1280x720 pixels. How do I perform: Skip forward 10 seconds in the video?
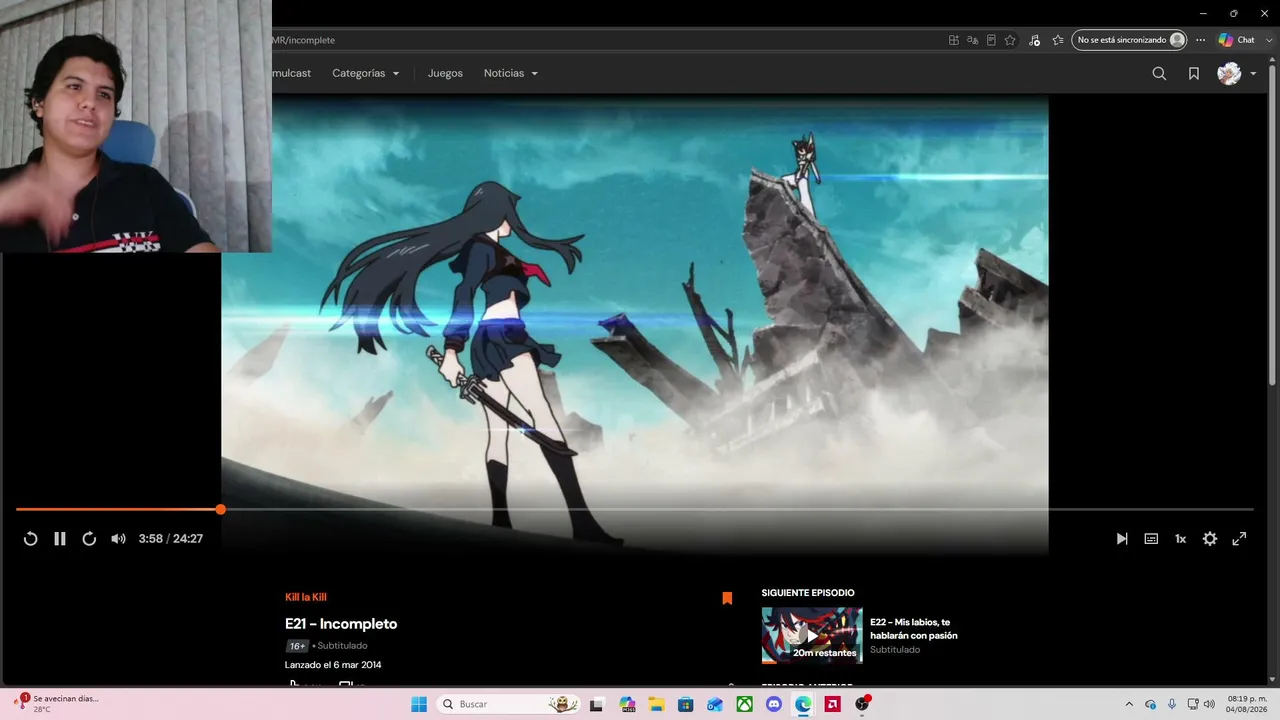click(89, 539)
